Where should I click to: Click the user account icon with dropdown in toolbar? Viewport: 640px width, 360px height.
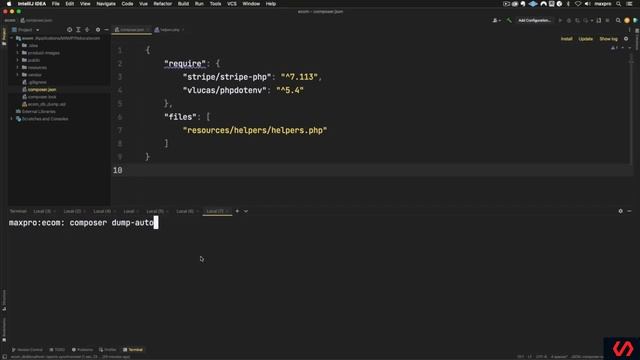[x=496, y=20]
